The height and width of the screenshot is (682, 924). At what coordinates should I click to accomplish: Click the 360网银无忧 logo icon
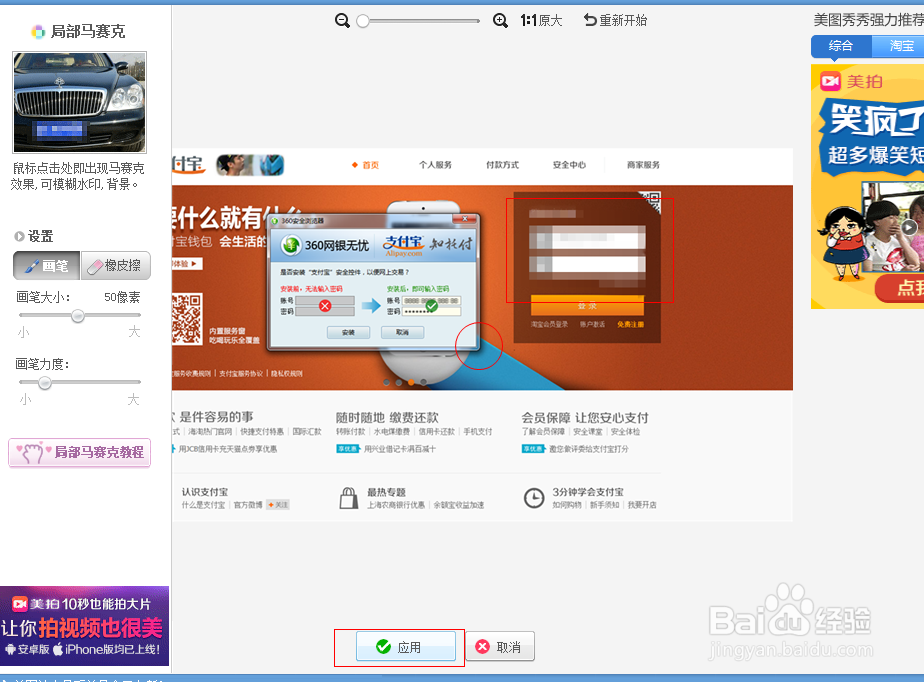click(291, 245)
